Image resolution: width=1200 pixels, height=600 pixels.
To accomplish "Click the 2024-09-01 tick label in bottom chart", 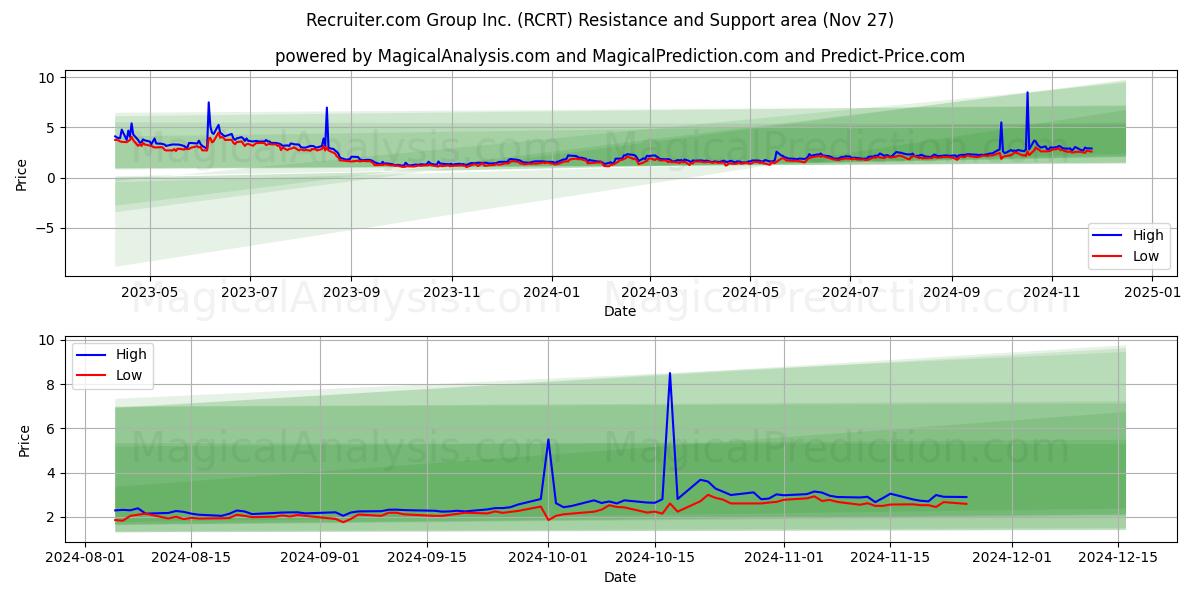I will point(320,559).
